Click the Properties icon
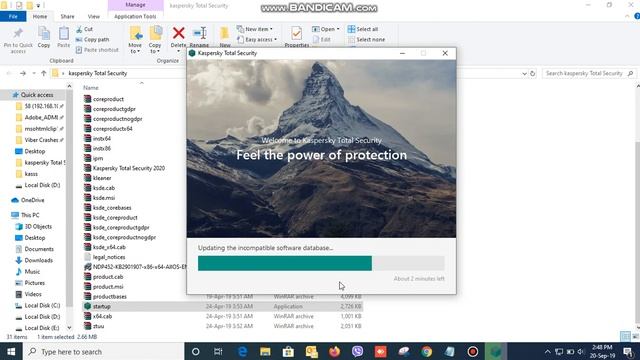 coord(297,33)
